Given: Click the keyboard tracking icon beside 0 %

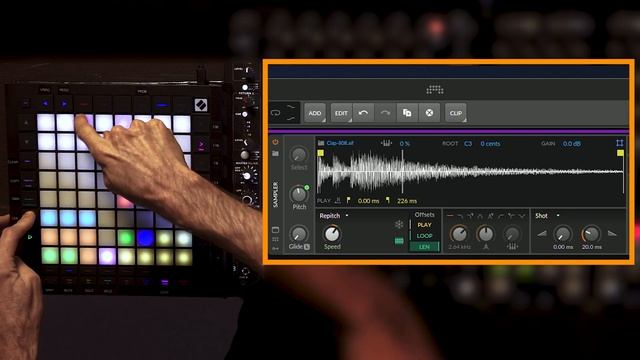Looking at the screenshot, I should pyautogui.click(x=386, y=143).
